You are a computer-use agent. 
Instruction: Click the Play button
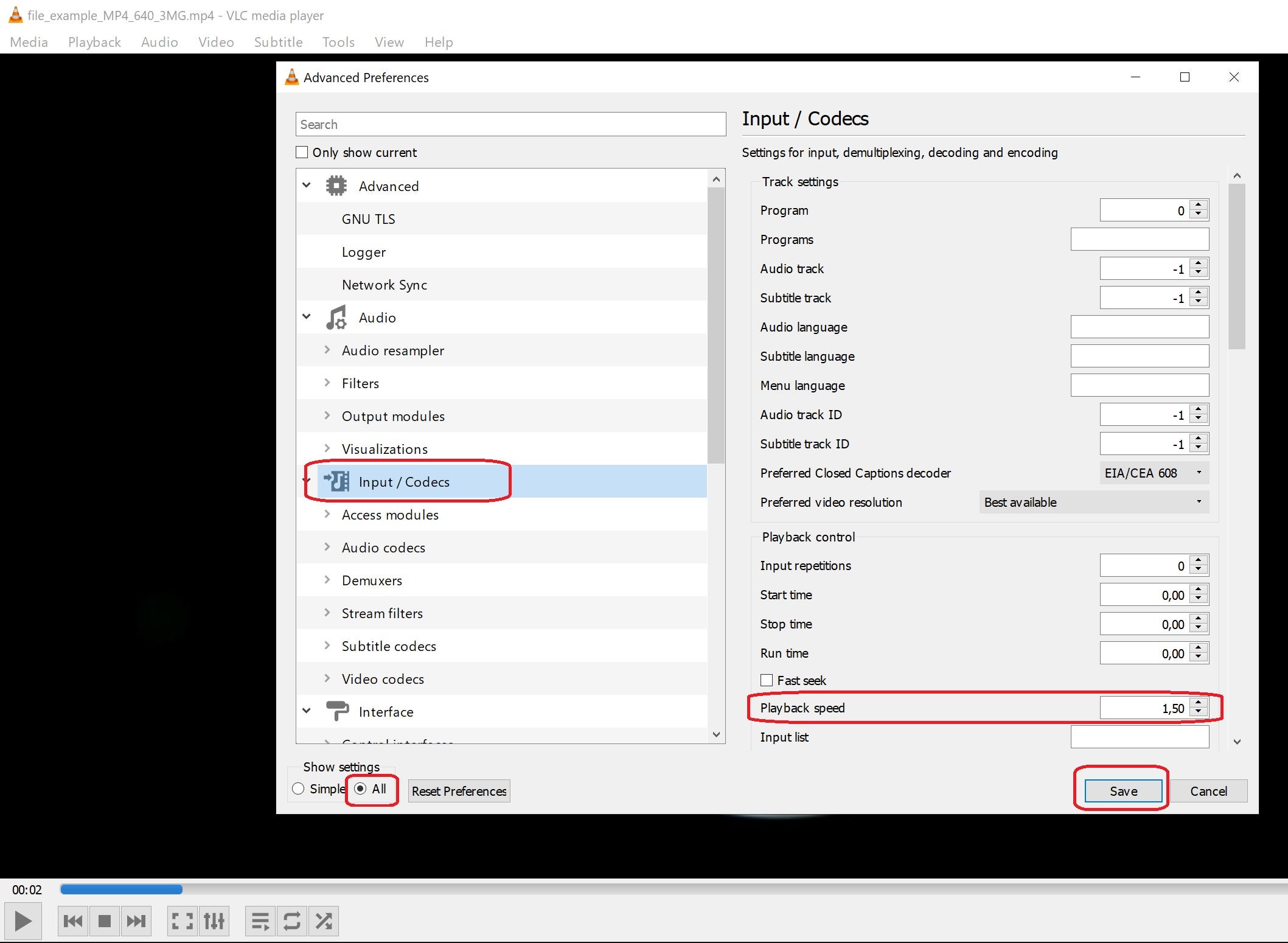[24, 920]
